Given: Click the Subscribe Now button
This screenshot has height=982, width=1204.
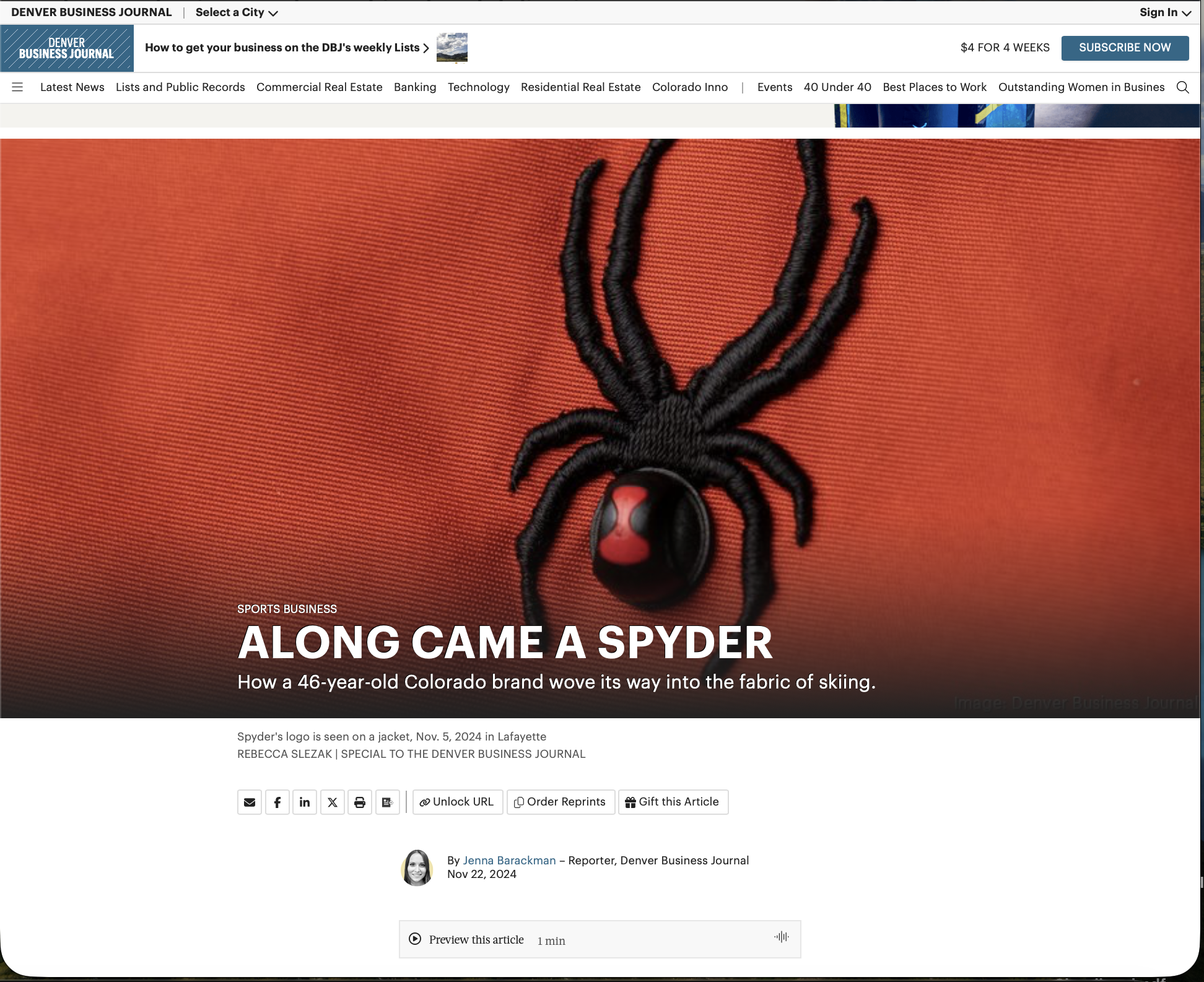Looking at the screenshot, I should [1124, 48].
